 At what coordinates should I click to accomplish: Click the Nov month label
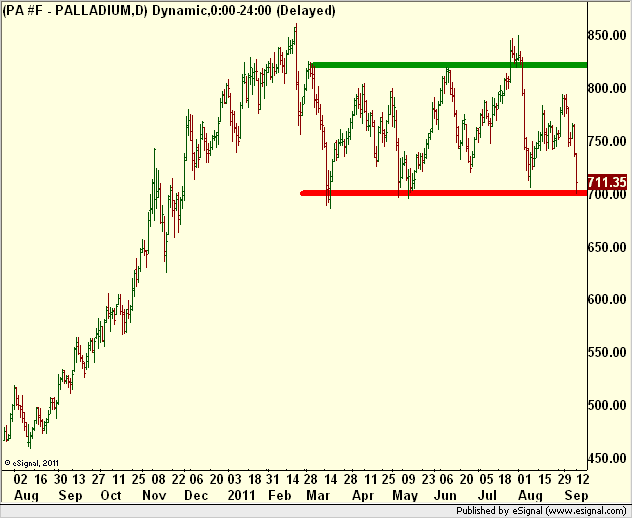click(154, 495)
